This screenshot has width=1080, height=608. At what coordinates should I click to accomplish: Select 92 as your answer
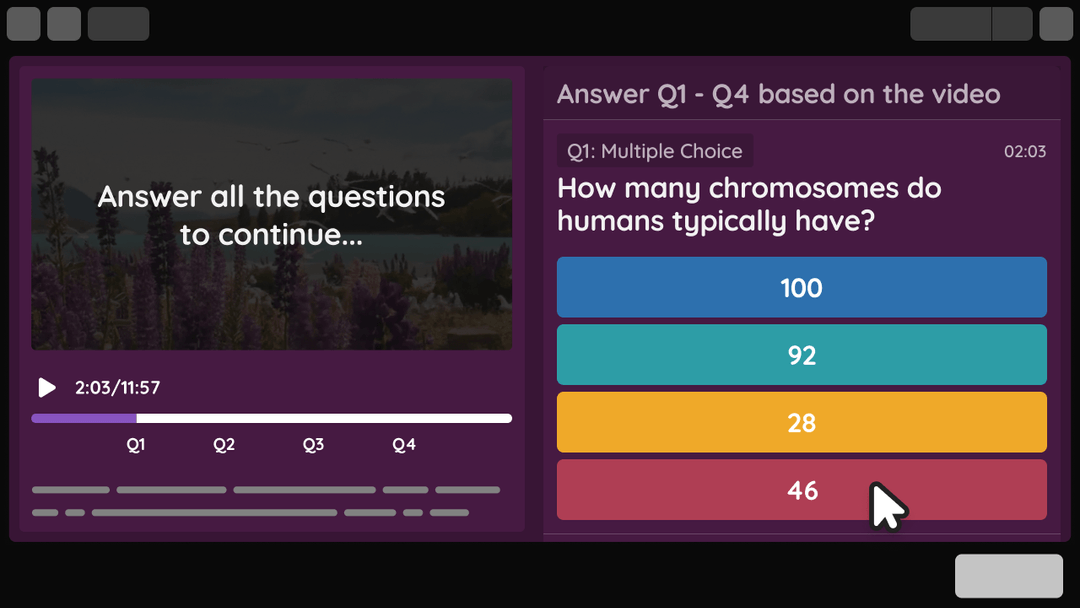[801, 354]
